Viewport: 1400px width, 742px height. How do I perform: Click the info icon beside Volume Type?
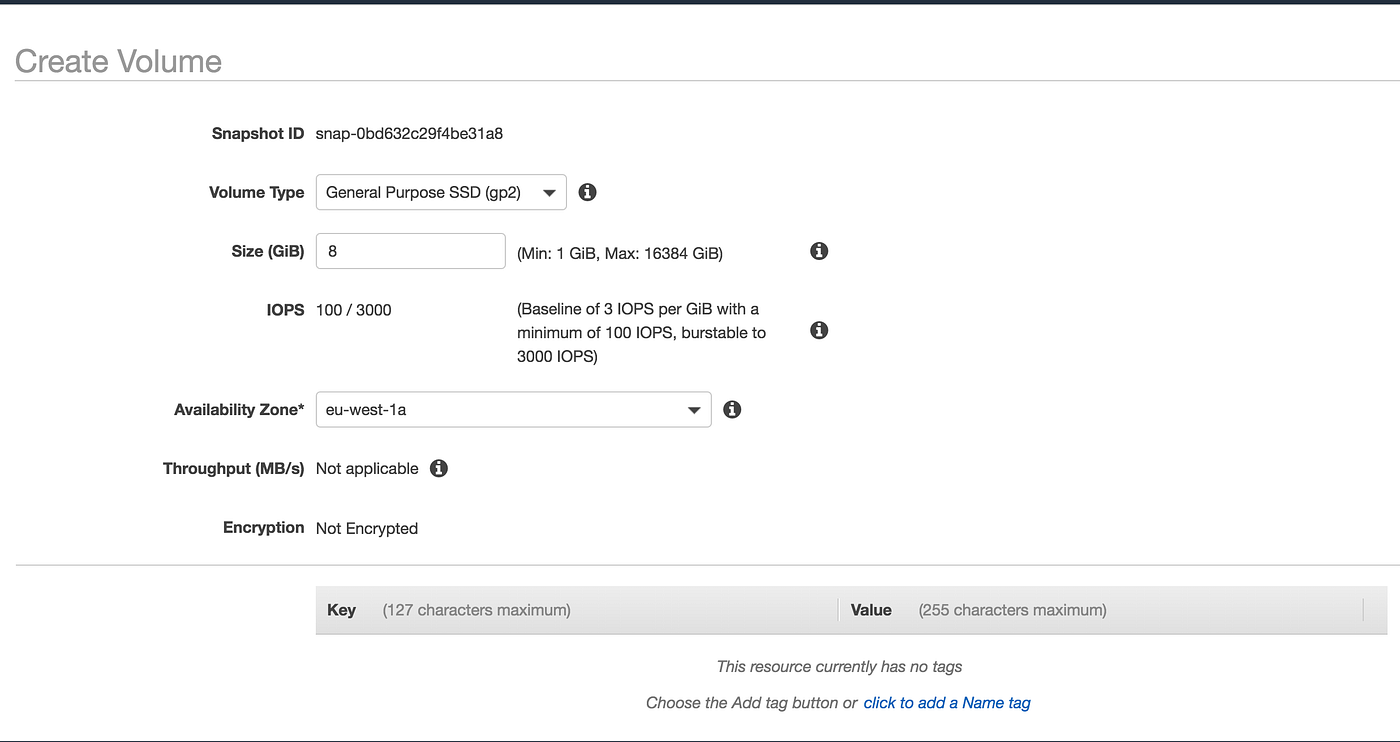[x=588, y=192]
